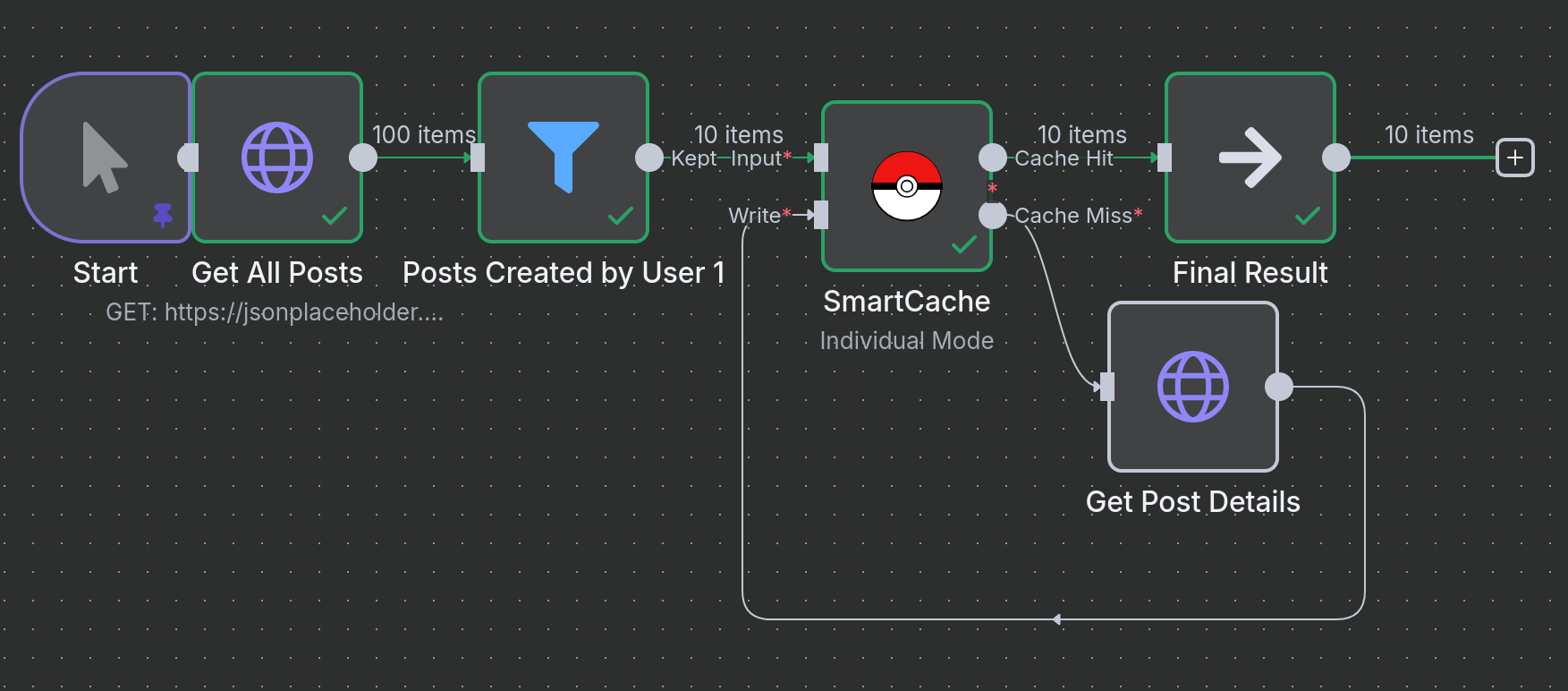
Task: Click the "GET: https://jsonplaceholder...." subtitle
Action: pyautogui.click(x=275, y=312)
